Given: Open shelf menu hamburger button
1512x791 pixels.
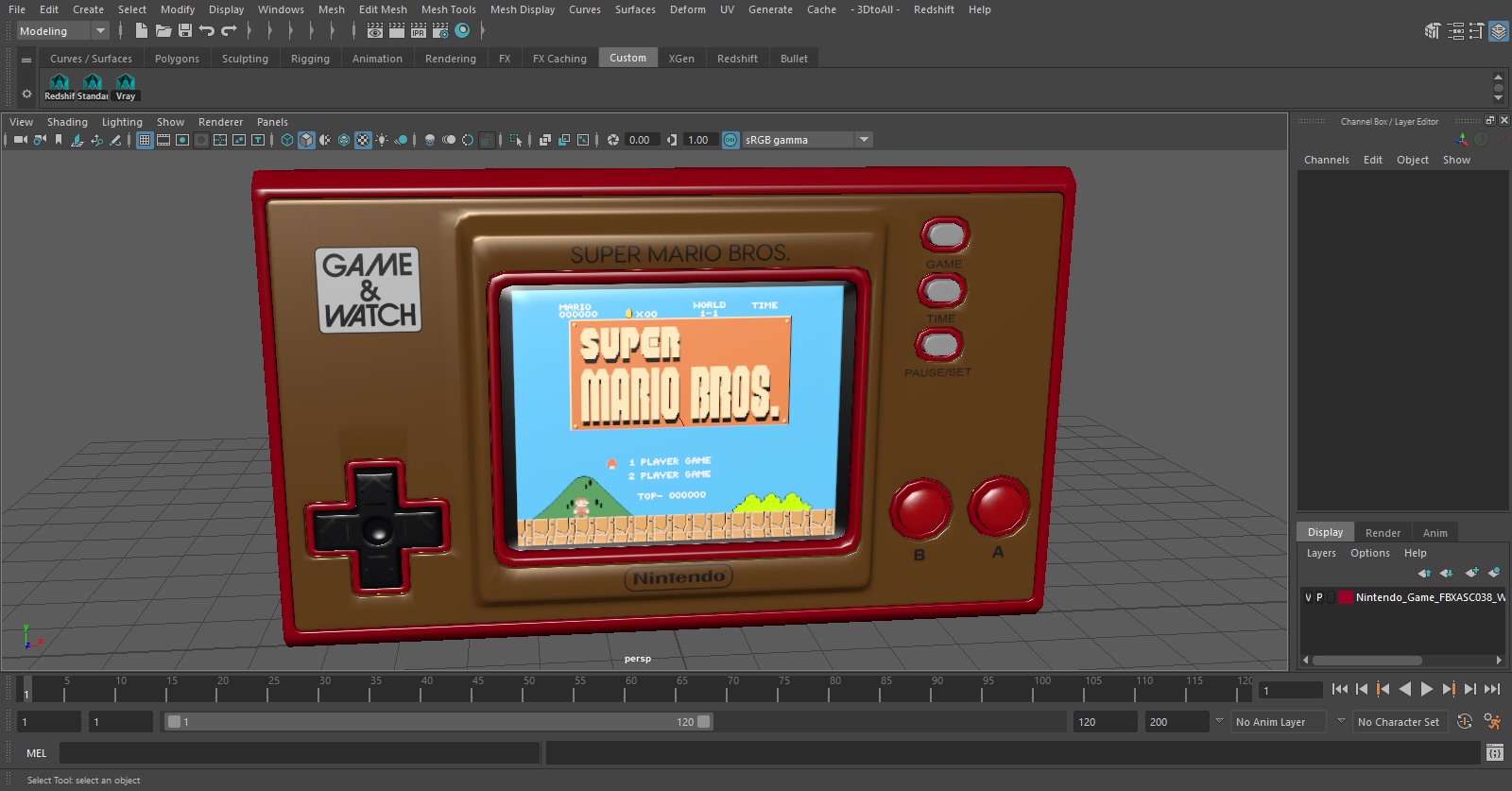Looking at the screenshot, I should point(26,60).
